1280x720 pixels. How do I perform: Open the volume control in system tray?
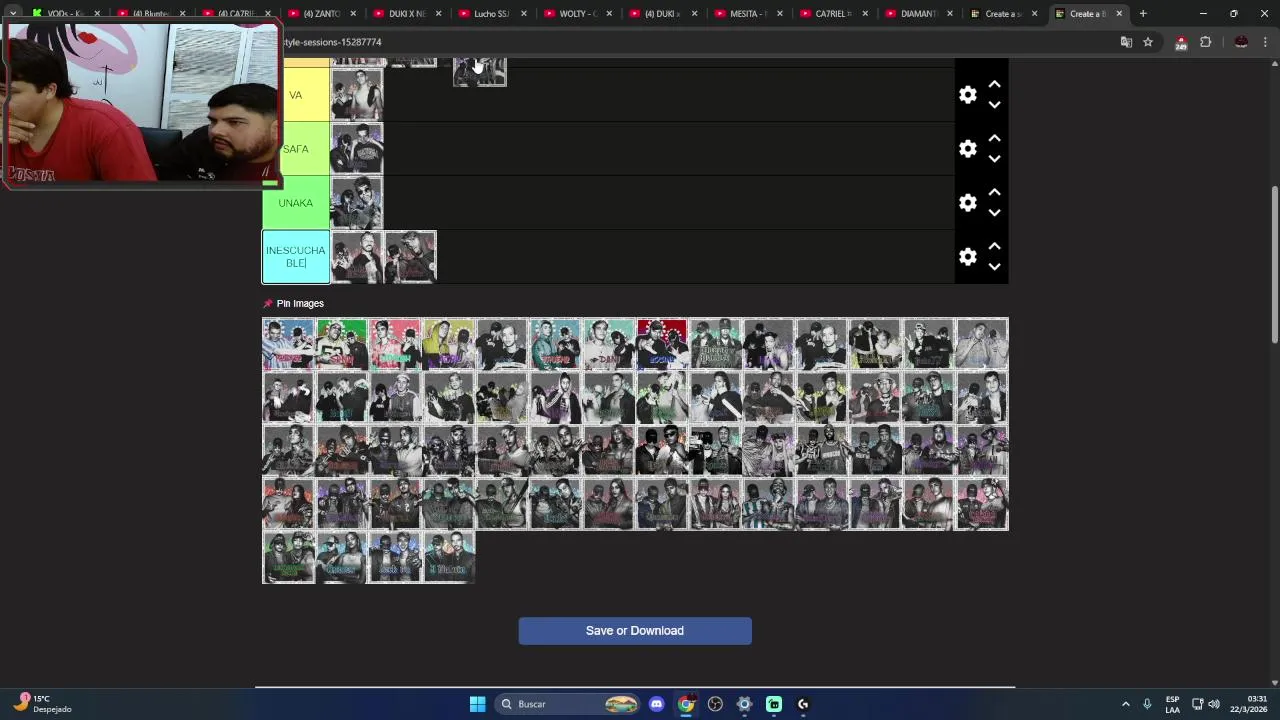point(1214,704)
